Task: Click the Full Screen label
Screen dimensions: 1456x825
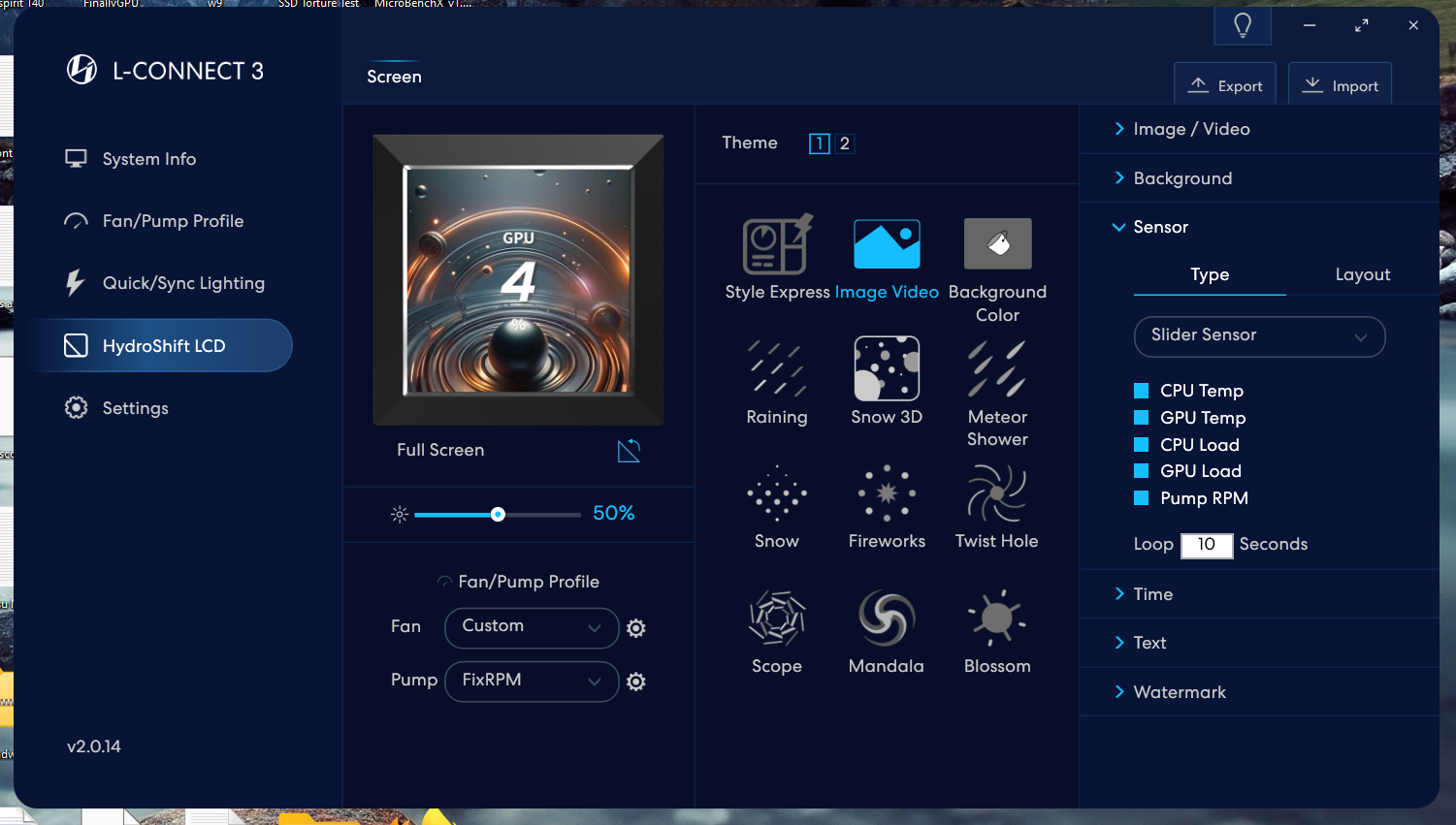Action: pyautogui.click(x=440, y=450)
